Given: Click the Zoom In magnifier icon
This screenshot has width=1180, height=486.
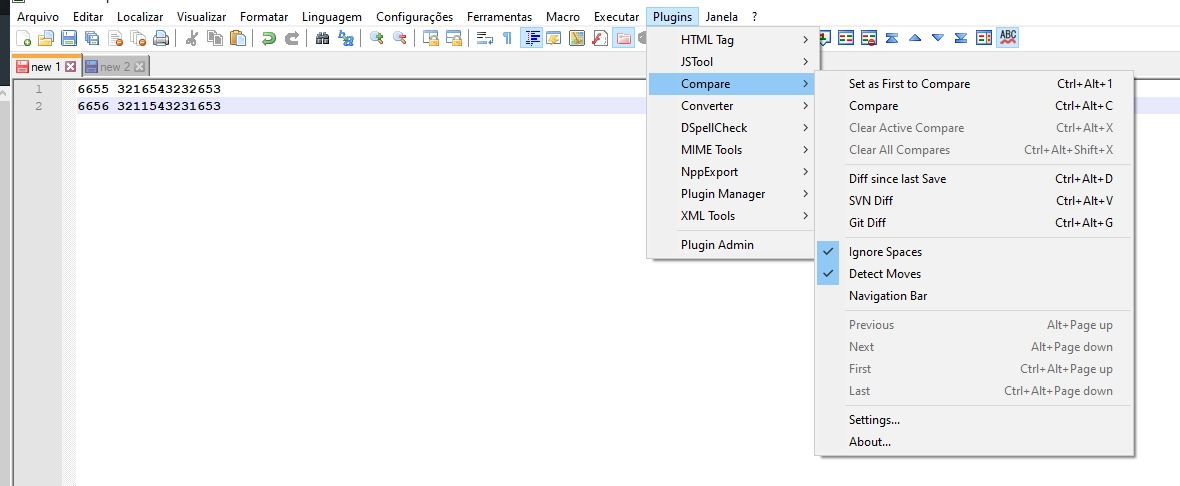Looking at the screenshot, I should point(377,39).
